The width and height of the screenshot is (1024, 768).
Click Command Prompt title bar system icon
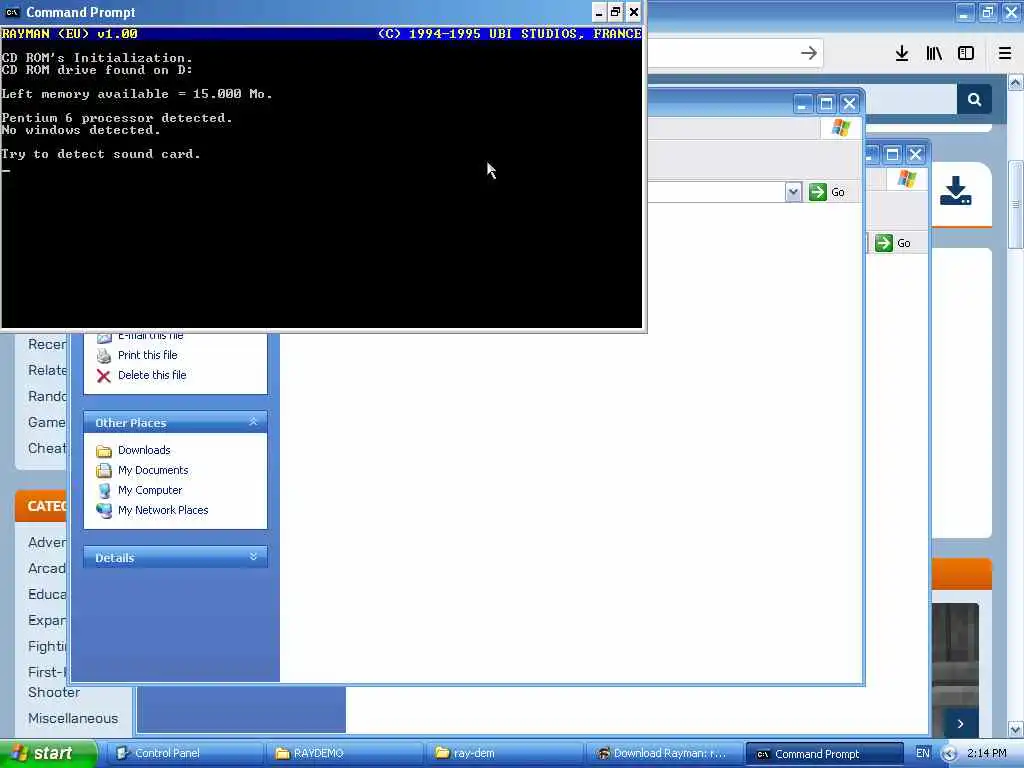pyautogui.click(x=12, y=12)
